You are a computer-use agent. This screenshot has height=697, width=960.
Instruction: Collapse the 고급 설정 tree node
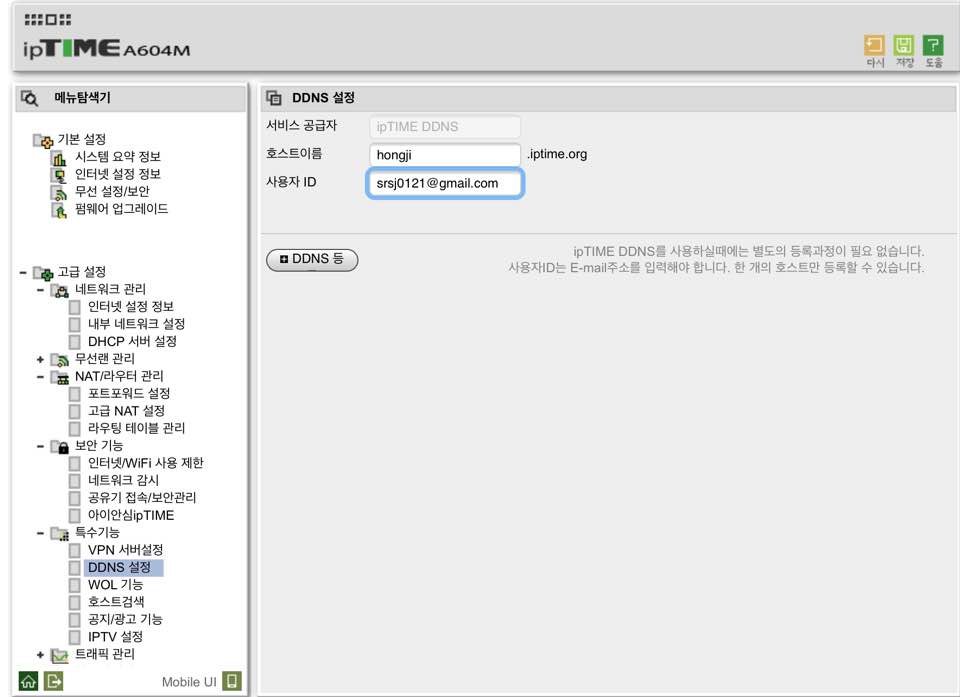coord(23,273)
